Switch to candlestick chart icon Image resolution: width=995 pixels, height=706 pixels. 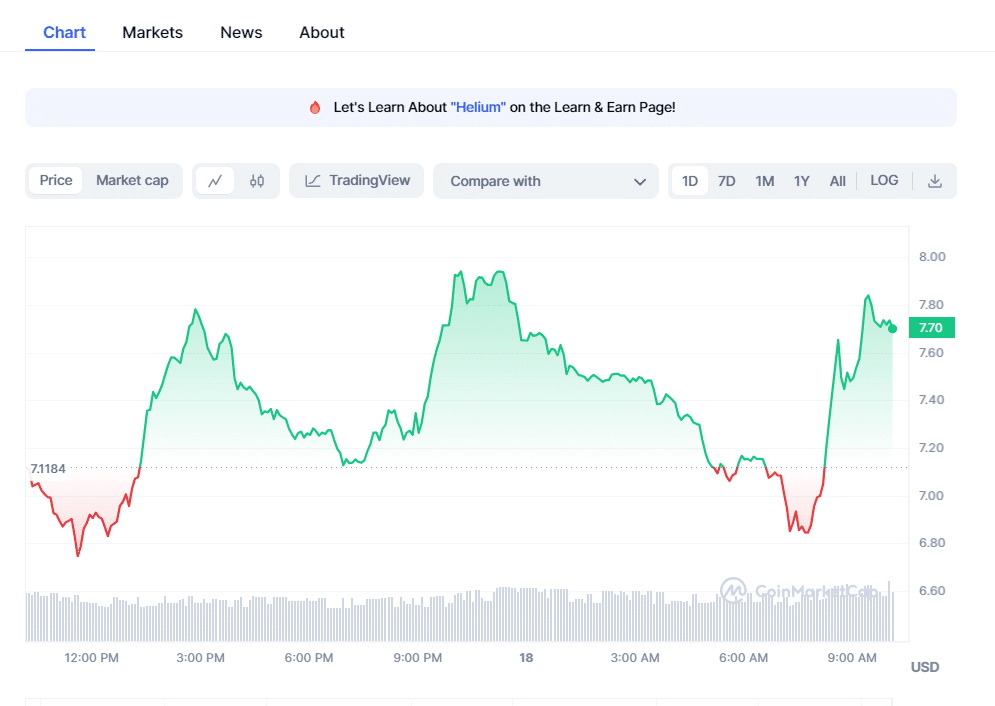[257, 181]
